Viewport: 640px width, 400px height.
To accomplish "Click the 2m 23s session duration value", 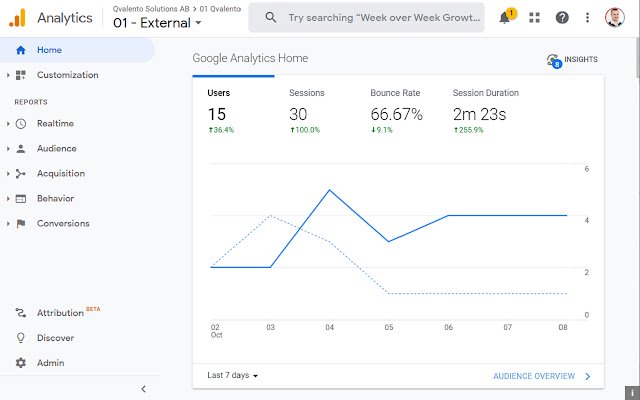I will pyautogui.click(x=479, y=115).
